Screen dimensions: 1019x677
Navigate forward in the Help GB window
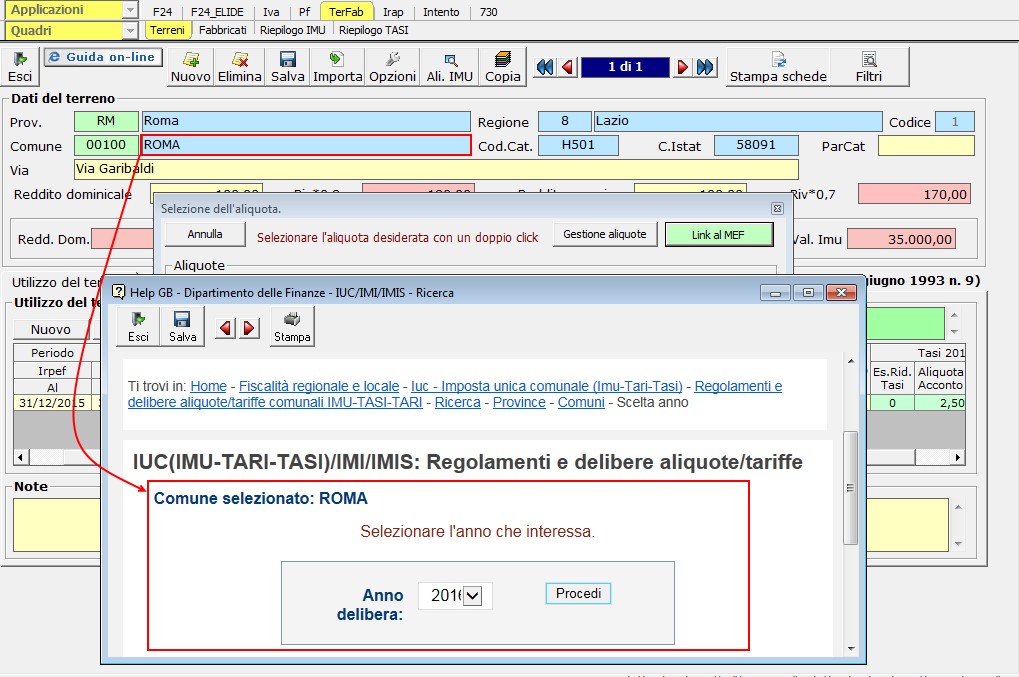tap(249, 328)
